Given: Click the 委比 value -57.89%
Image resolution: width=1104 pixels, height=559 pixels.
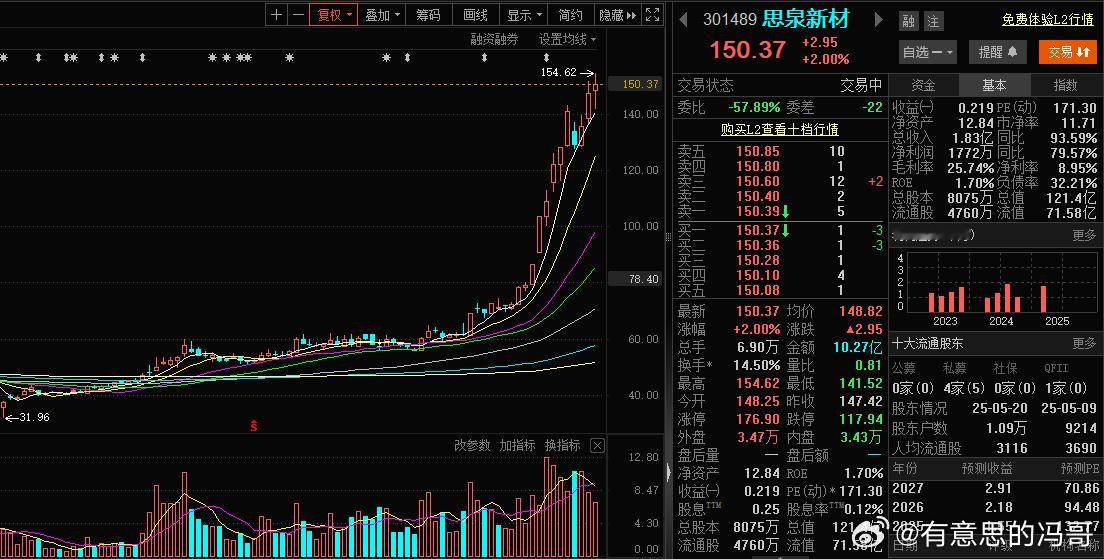Looking at the screenshot, I should (754, 108).
